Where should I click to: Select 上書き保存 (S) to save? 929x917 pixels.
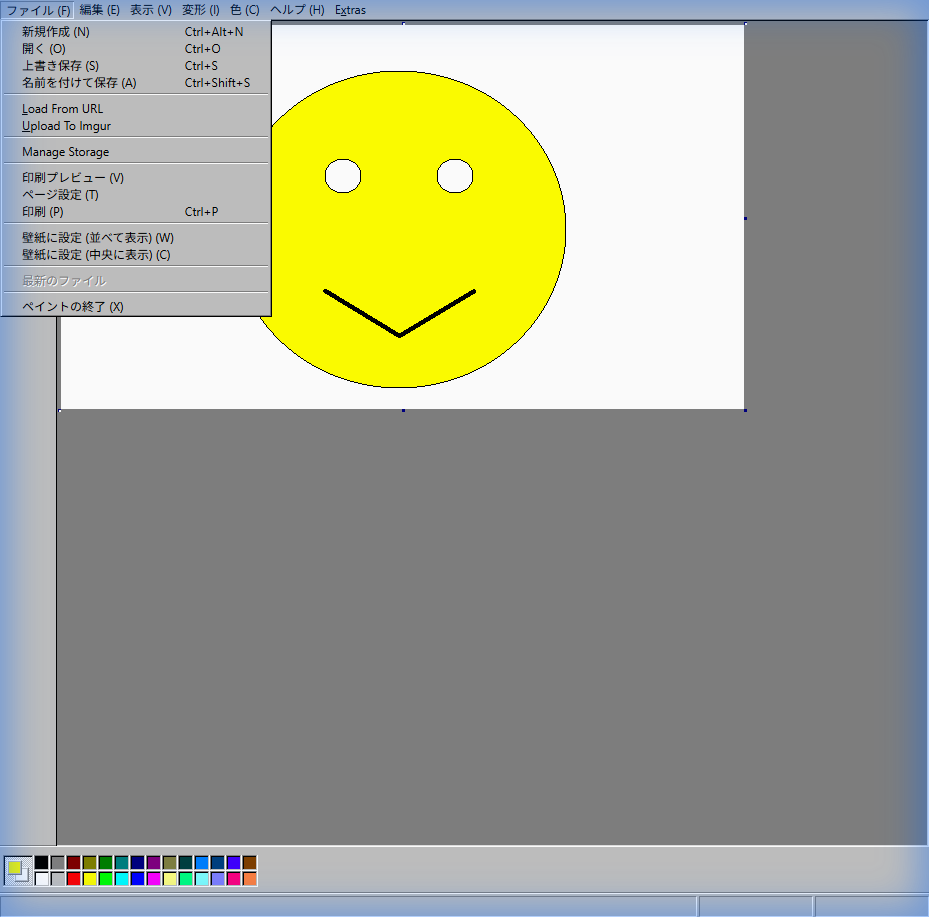coord(60,66)
